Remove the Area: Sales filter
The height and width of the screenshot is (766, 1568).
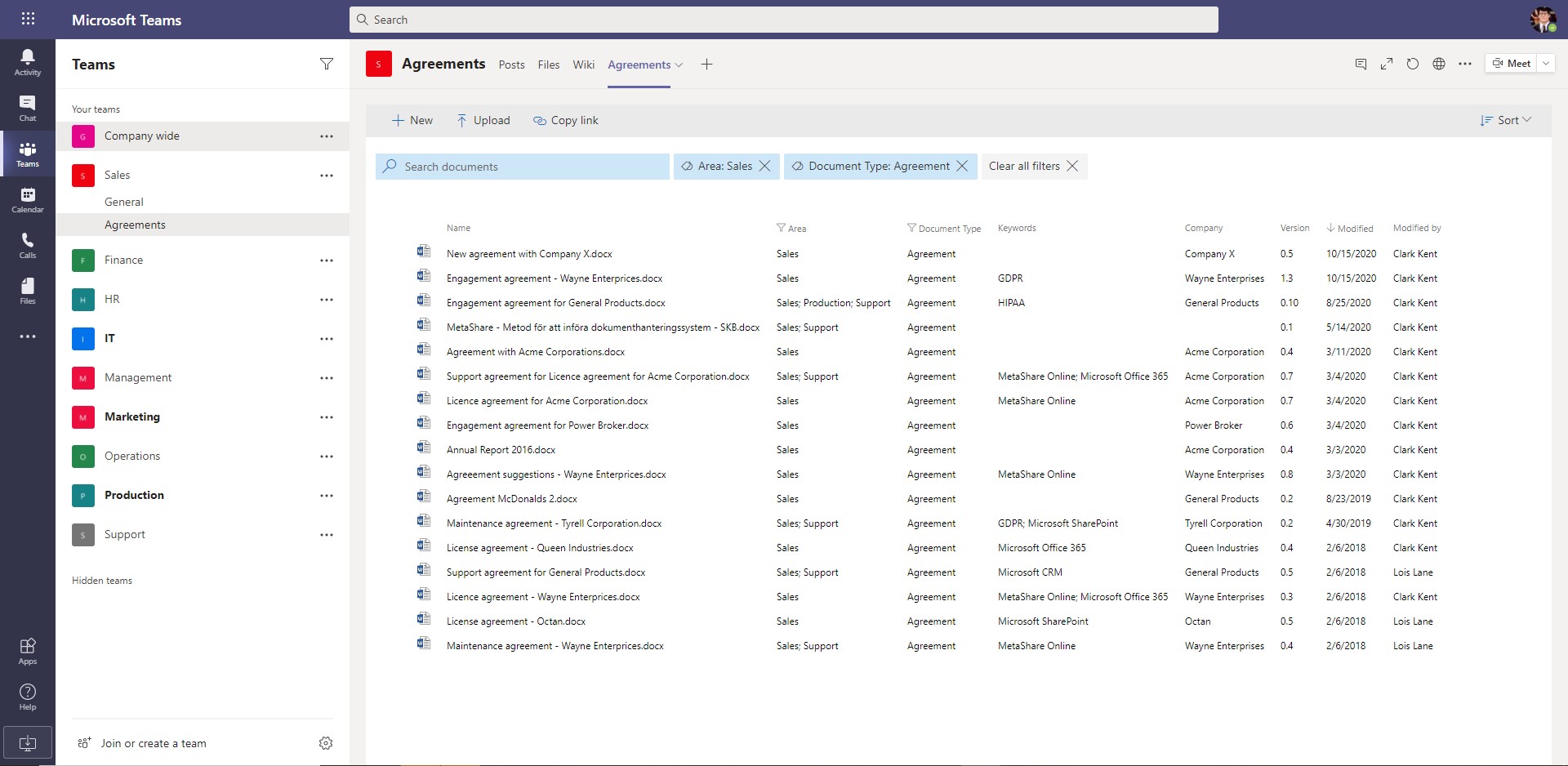[x=765, y=166]
